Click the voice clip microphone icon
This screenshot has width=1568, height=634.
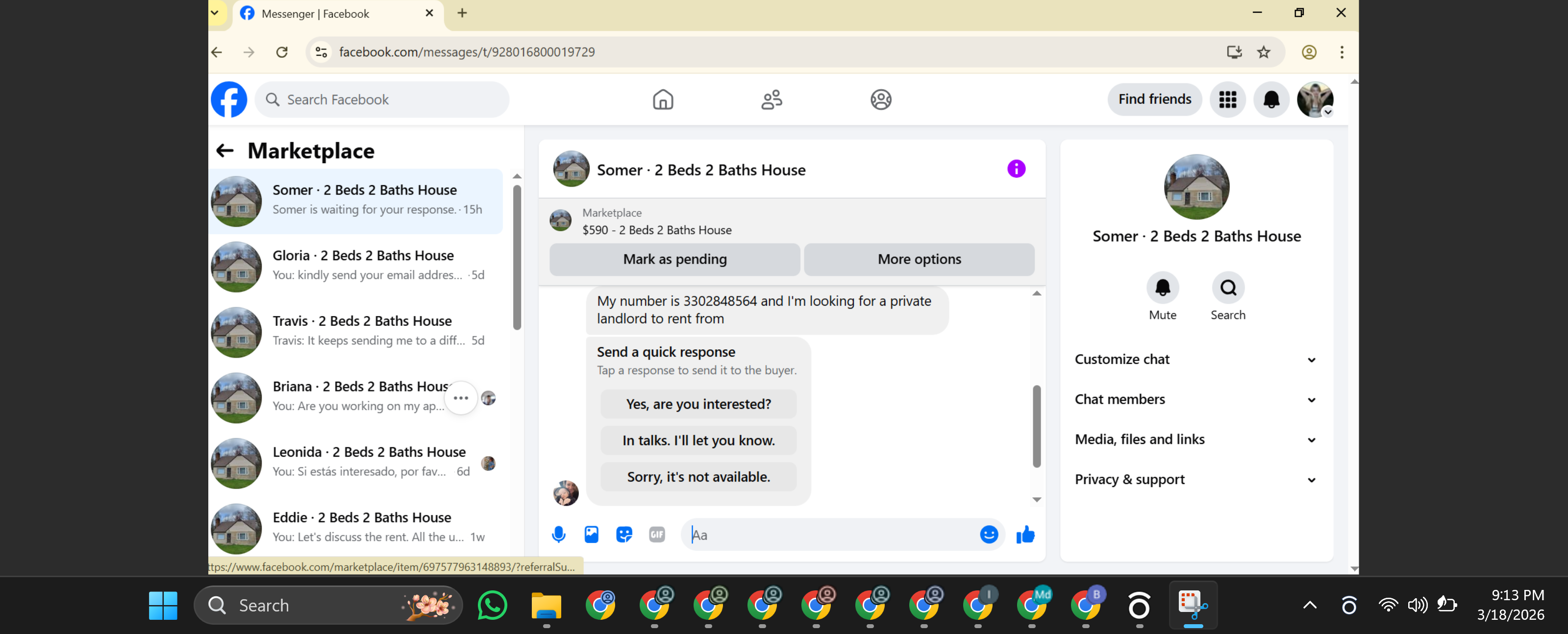pyautogui.click(x=558, y=534)
